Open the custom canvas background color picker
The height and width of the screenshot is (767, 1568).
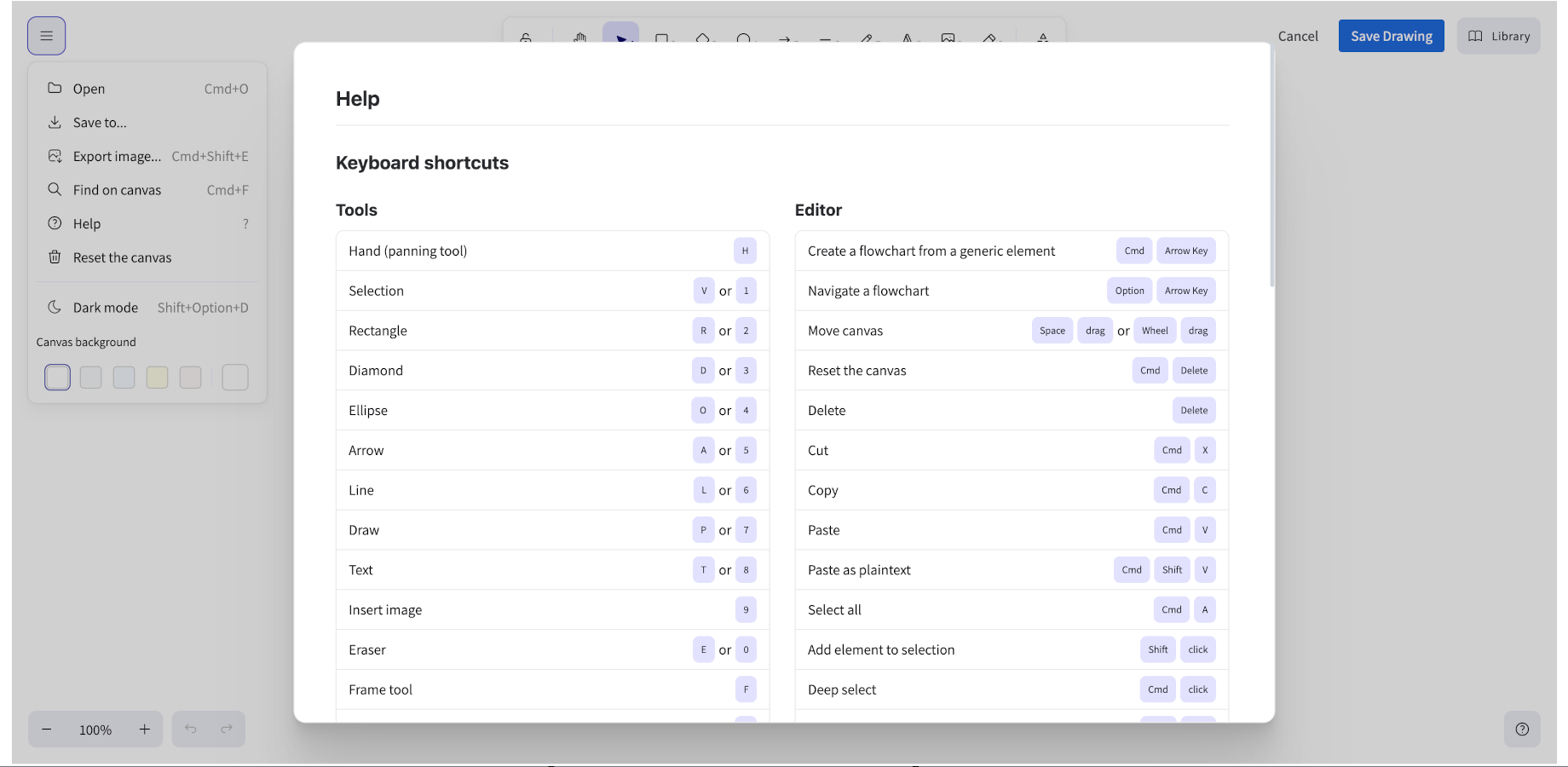(235, 378)
